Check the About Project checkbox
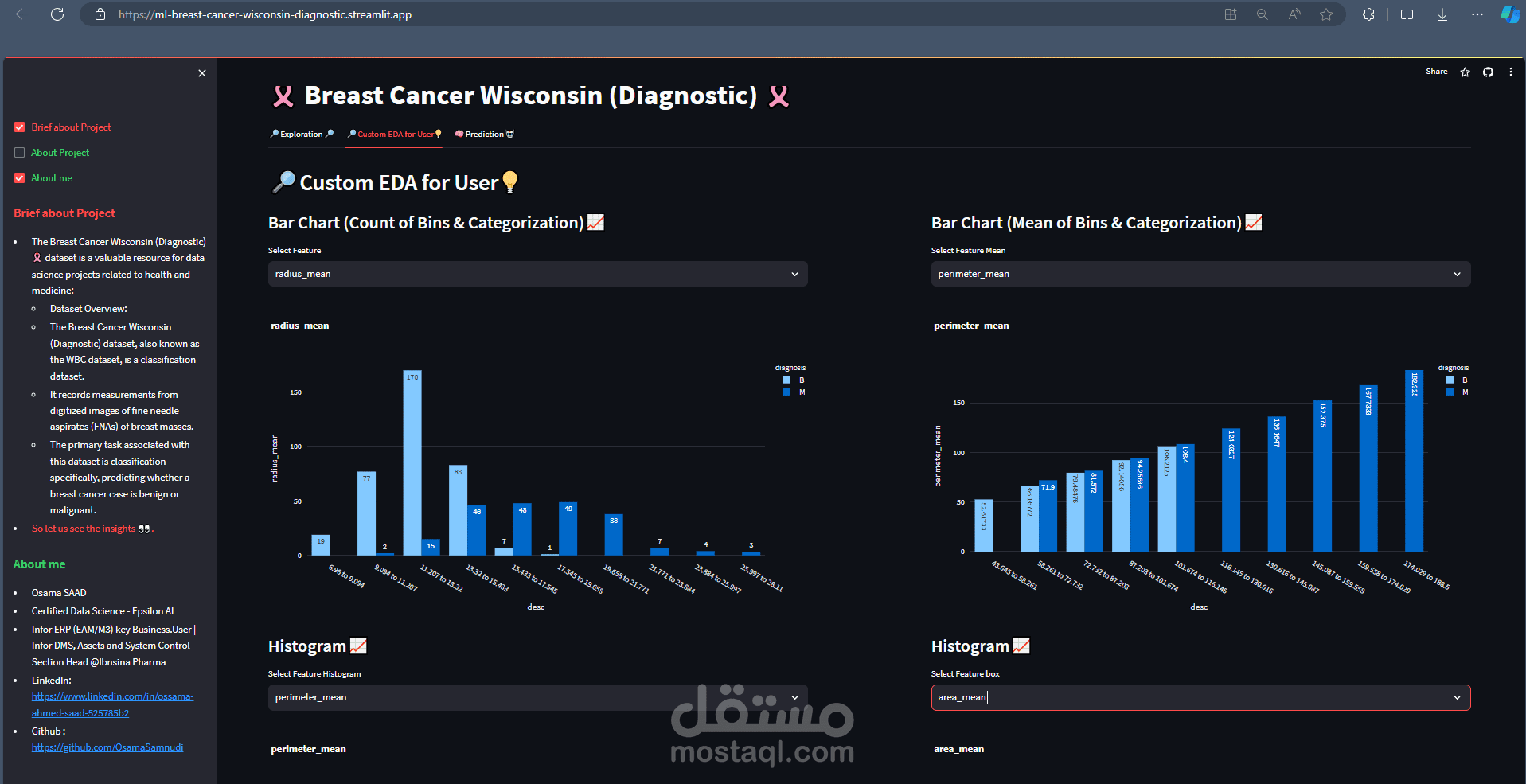This screenshot has width=1526, height=784. (20, 153)
